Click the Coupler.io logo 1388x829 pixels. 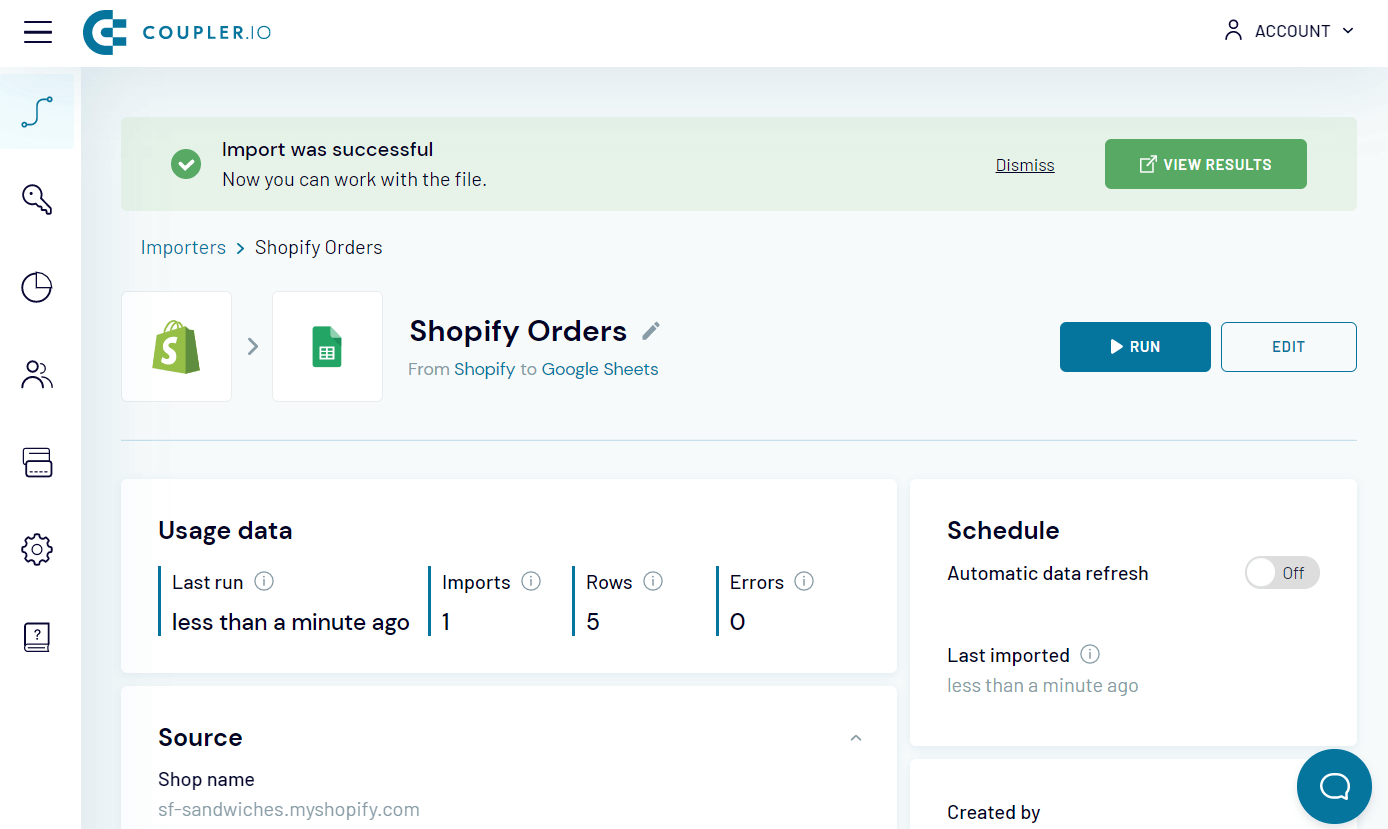click(177, 31)
